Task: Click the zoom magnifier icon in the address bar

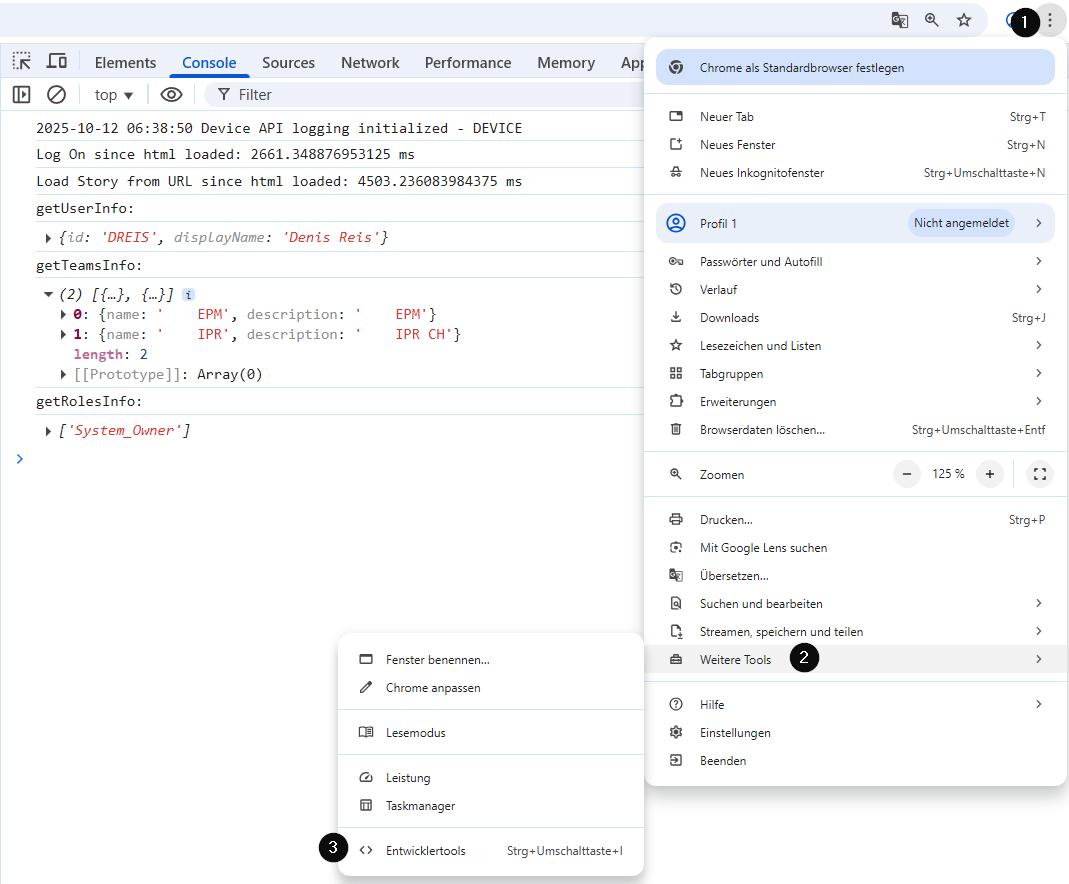Action: click(x=932, y=20)
